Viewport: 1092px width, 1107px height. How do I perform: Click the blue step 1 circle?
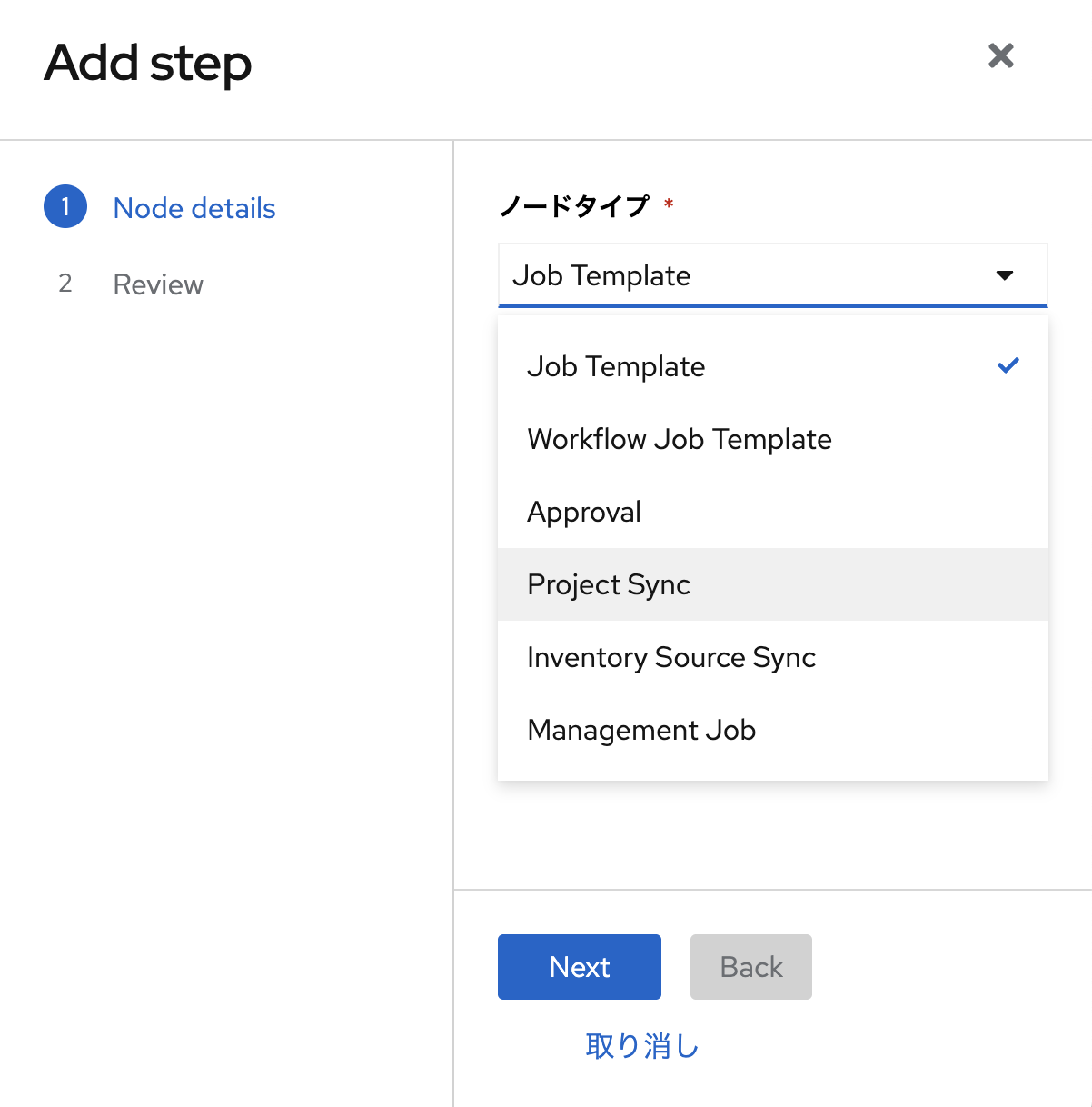[x=65, y=207]
